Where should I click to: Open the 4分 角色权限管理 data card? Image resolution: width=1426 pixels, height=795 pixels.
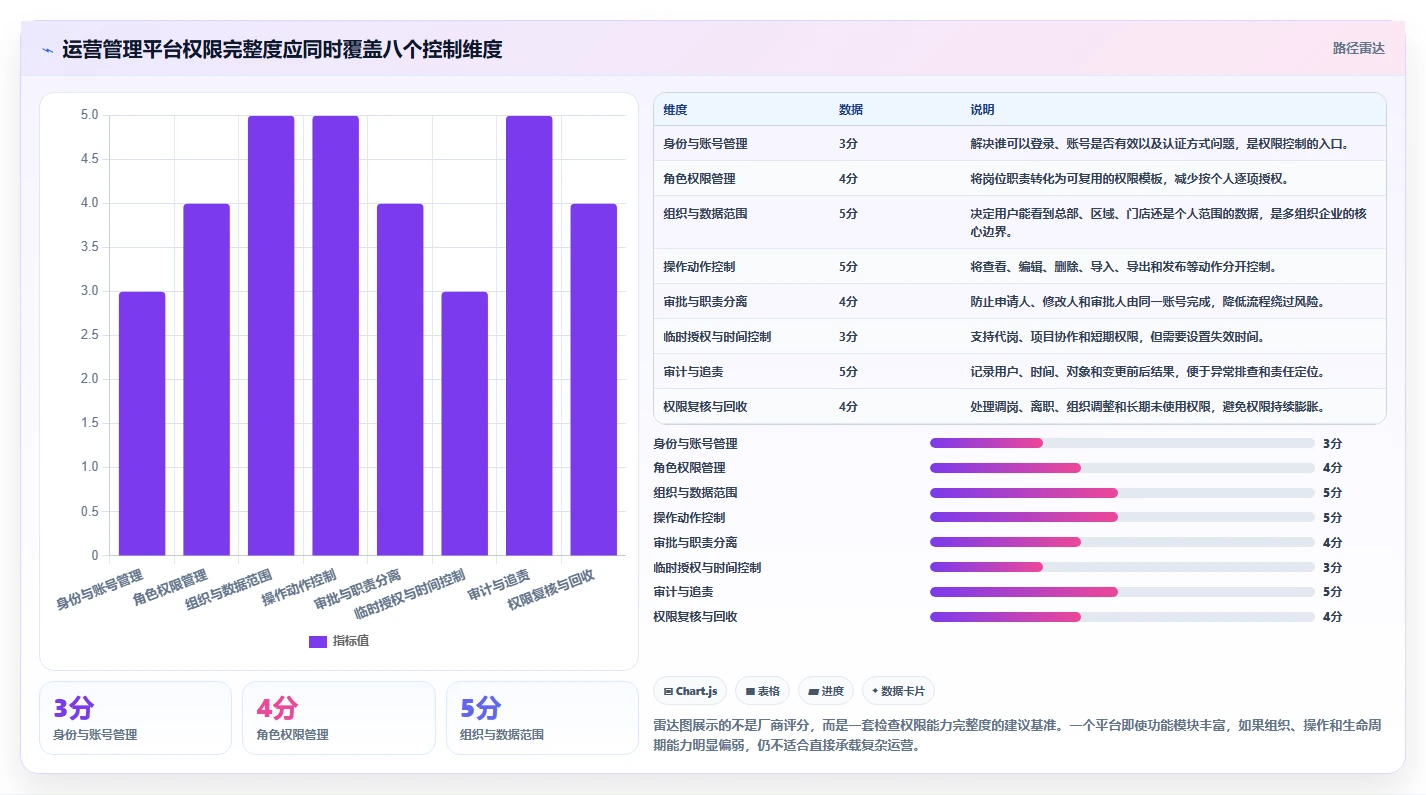[339, 718]
